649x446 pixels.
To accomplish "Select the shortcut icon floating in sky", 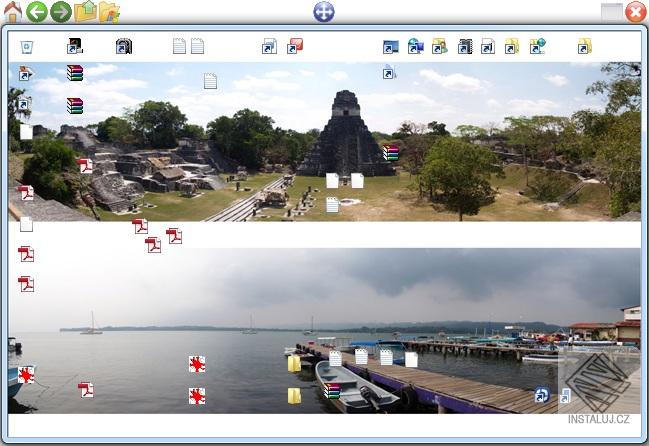I will tap(389, 72).
